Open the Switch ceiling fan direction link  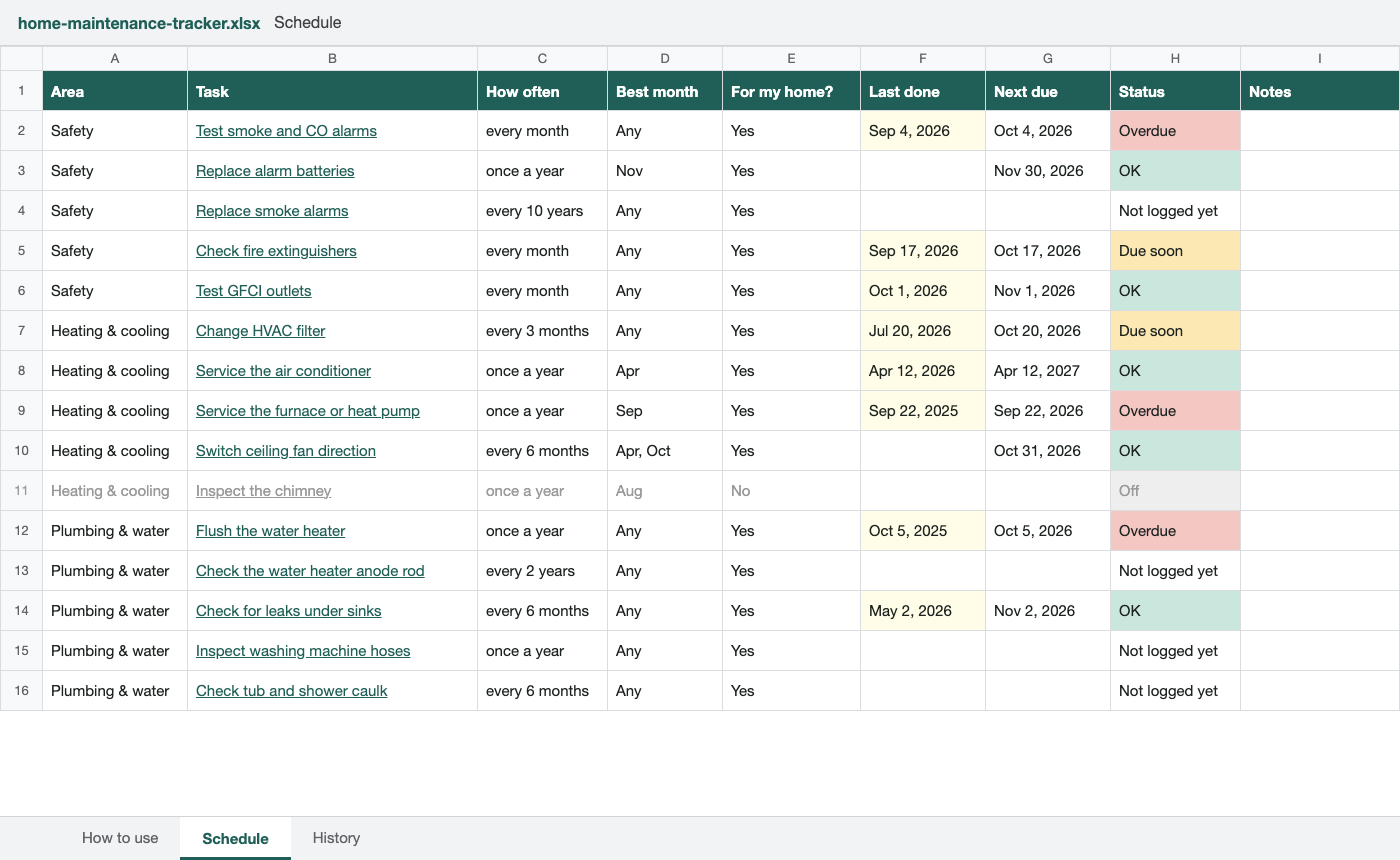click(286, 451)
